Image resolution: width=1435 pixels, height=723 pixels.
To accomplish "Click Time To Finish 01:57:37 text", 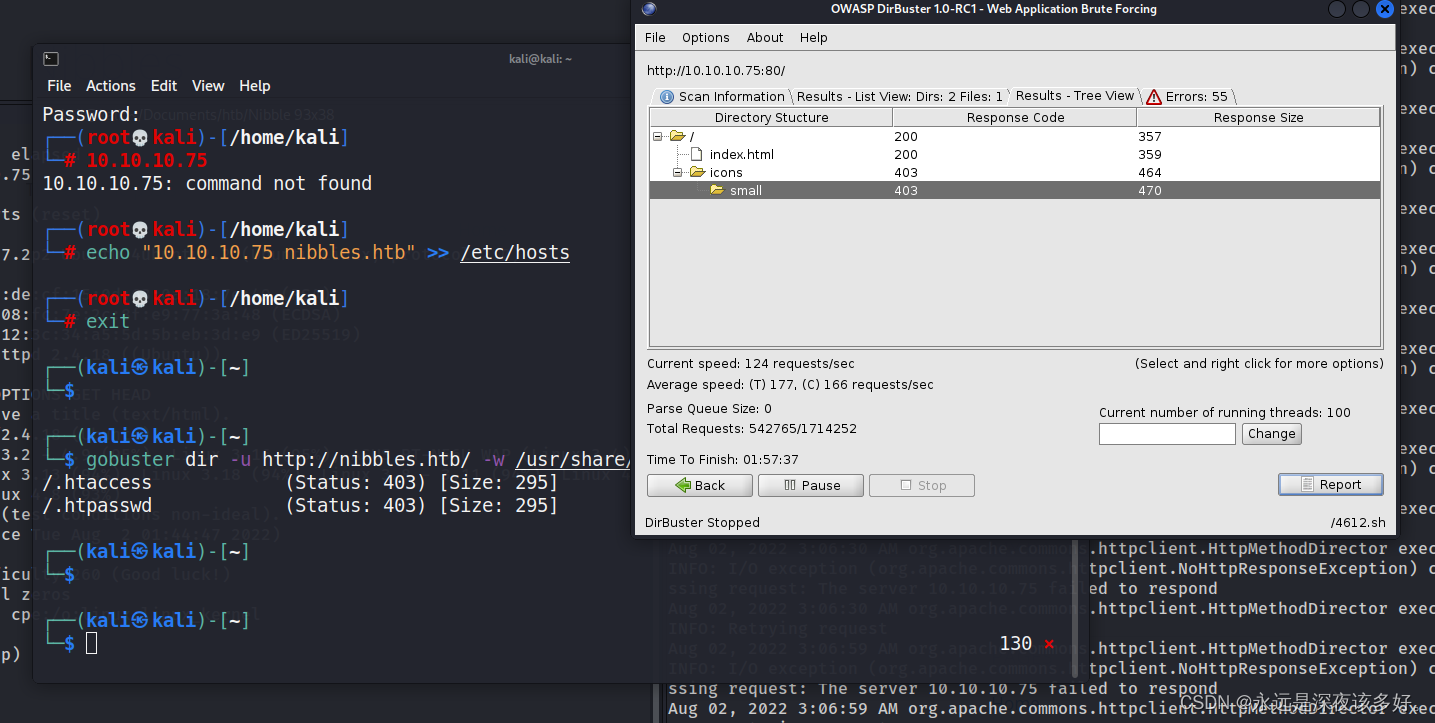I will [723, 460].
